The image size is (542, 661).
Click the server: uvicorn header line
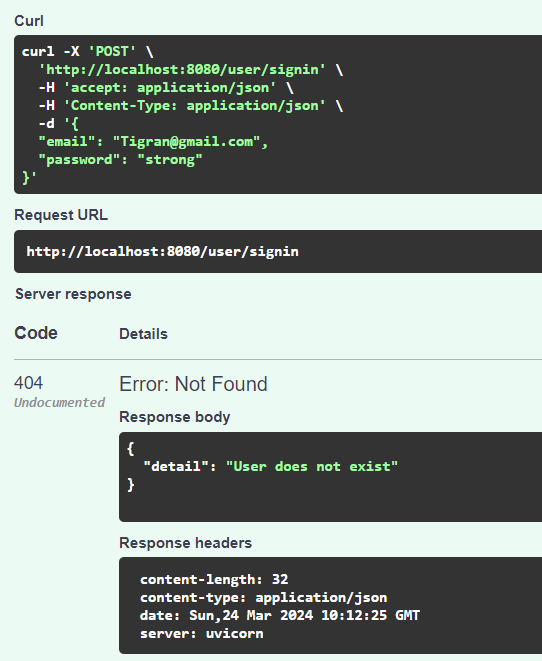click(201, 634)
